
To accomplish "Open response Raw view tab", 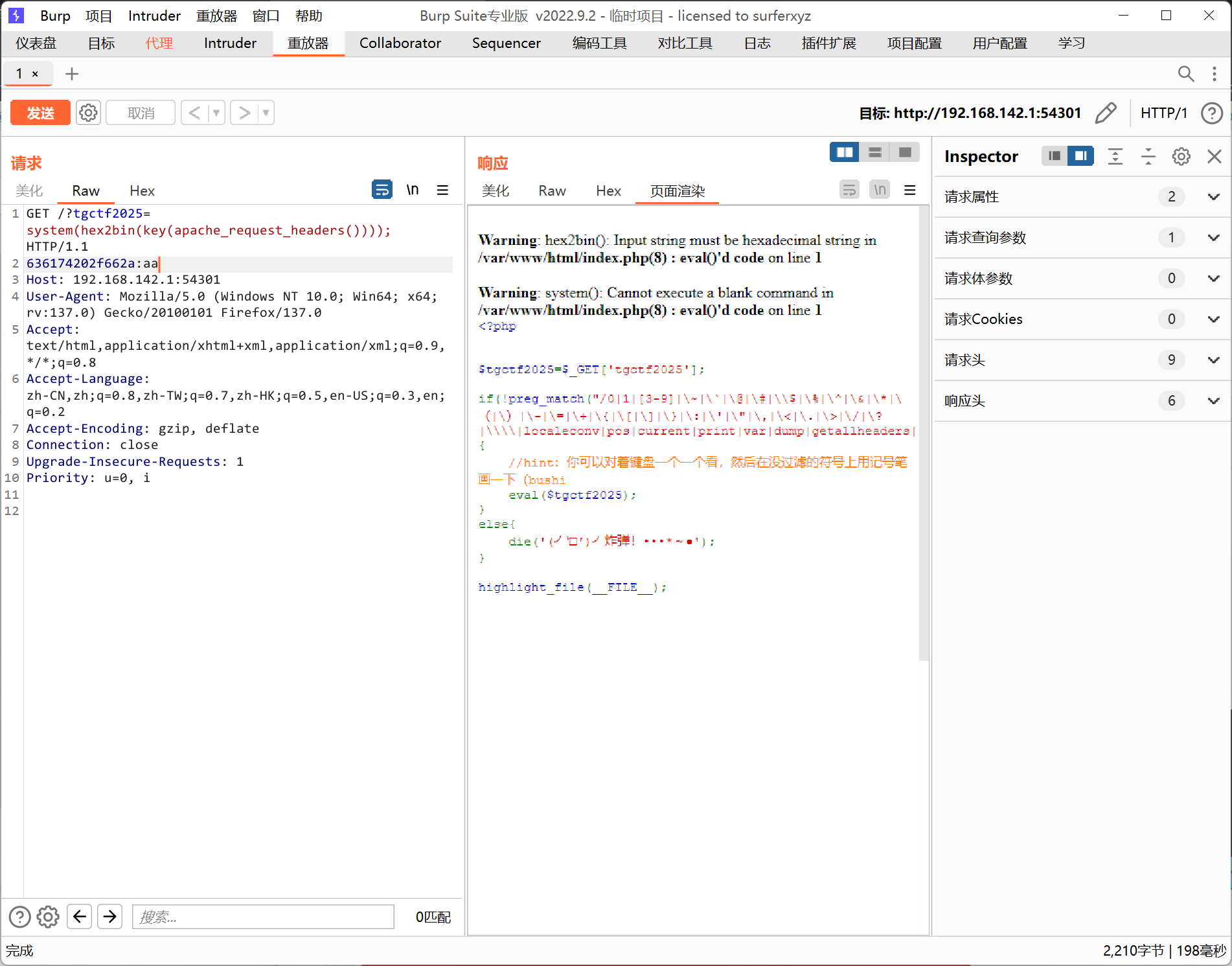I will point(552,190).
